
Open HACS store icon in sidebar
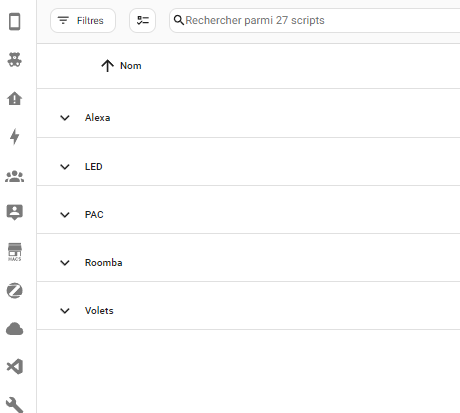point(15,252)
